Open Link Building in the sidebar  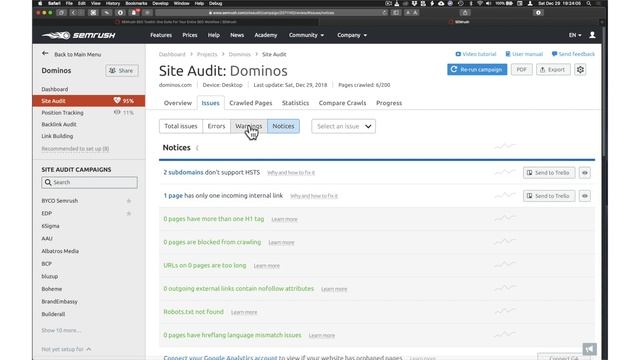57,136
